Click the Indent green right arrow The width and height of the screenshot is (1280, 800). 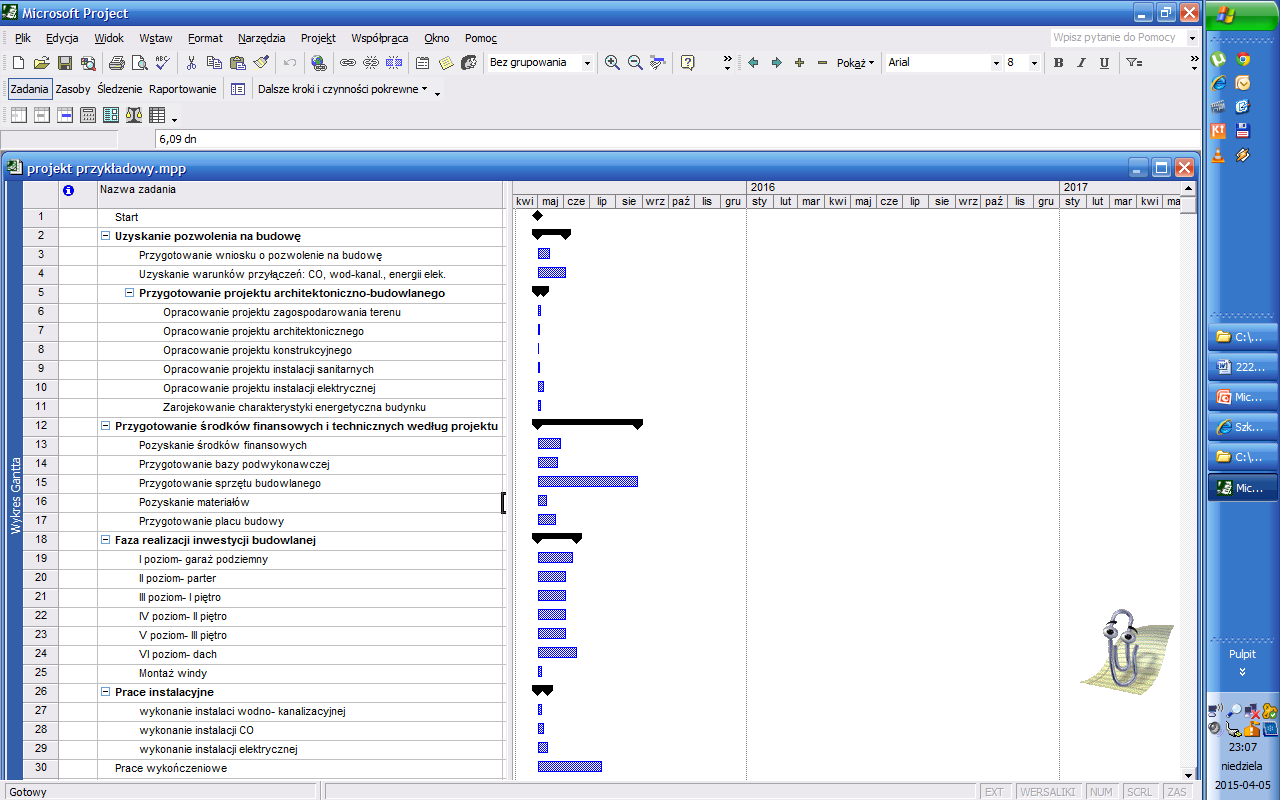(776, 63)
